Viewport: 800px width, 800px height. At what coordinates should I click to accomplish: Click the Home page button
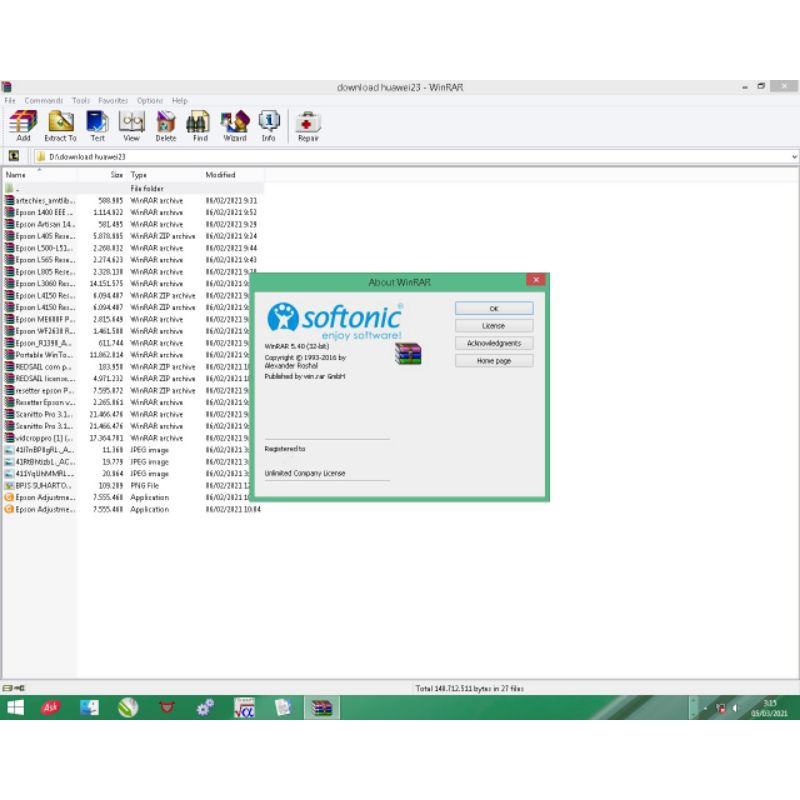point(494,361)
